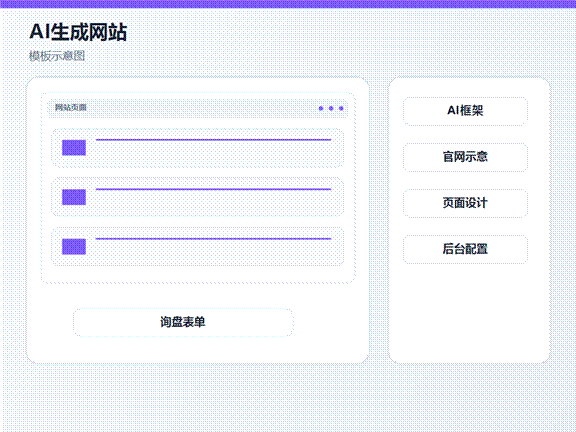The image size is (576, 432).
Task: Click the middle purple dot in header
Action: [x=331, y=108]
